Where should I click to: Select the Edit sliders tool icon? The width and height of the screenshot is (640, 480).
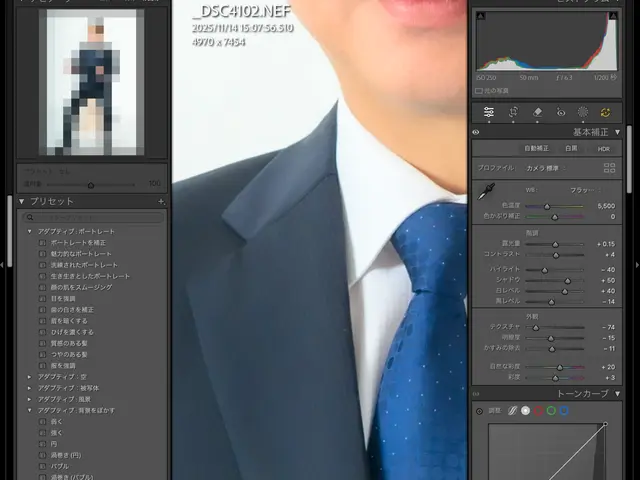[x=489, y=112]
